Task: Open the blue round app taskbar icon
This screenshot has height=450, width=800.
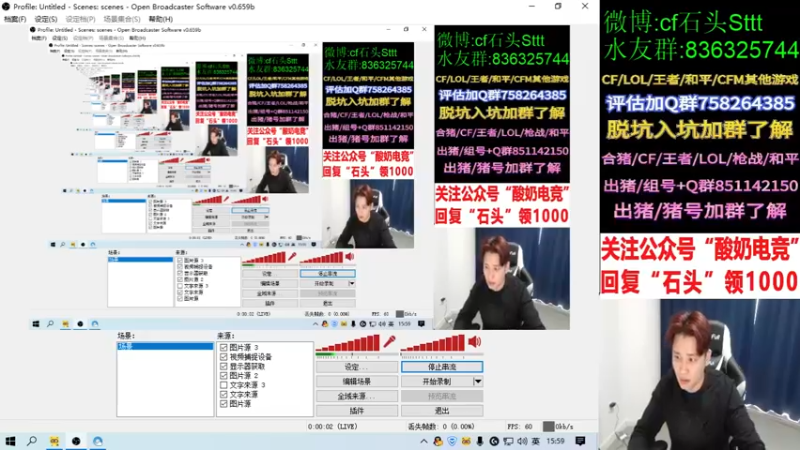Action: (x=97, y=441)
